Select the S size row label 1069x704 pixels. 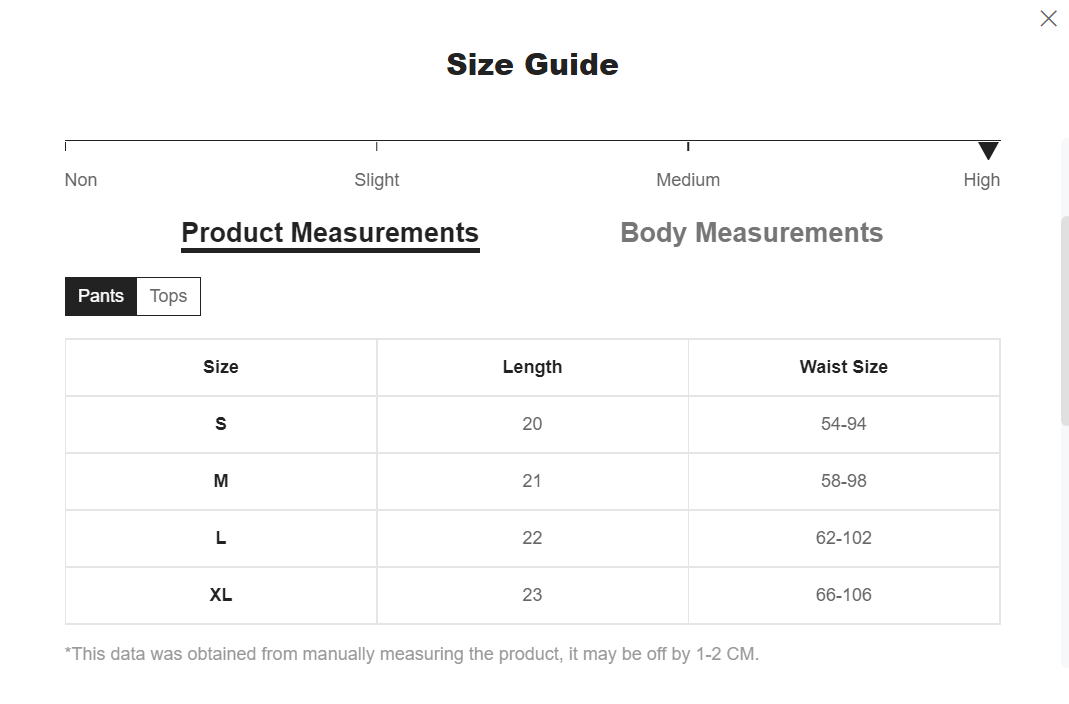[x=221, y=424]
